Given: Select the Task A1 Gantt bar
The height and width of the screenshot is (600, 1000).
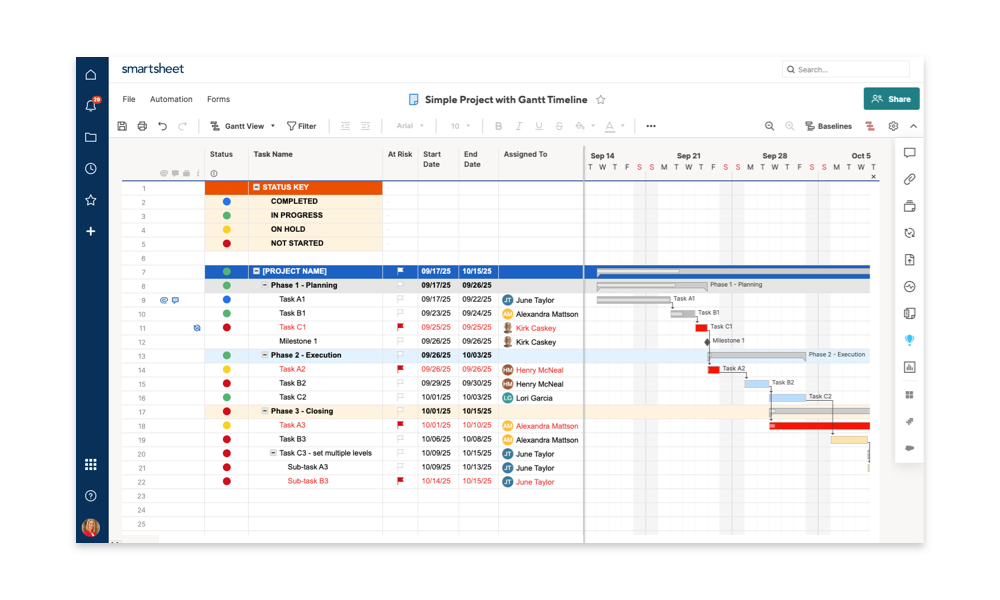Looking at the screenshot, I should [x=634, y=299].
